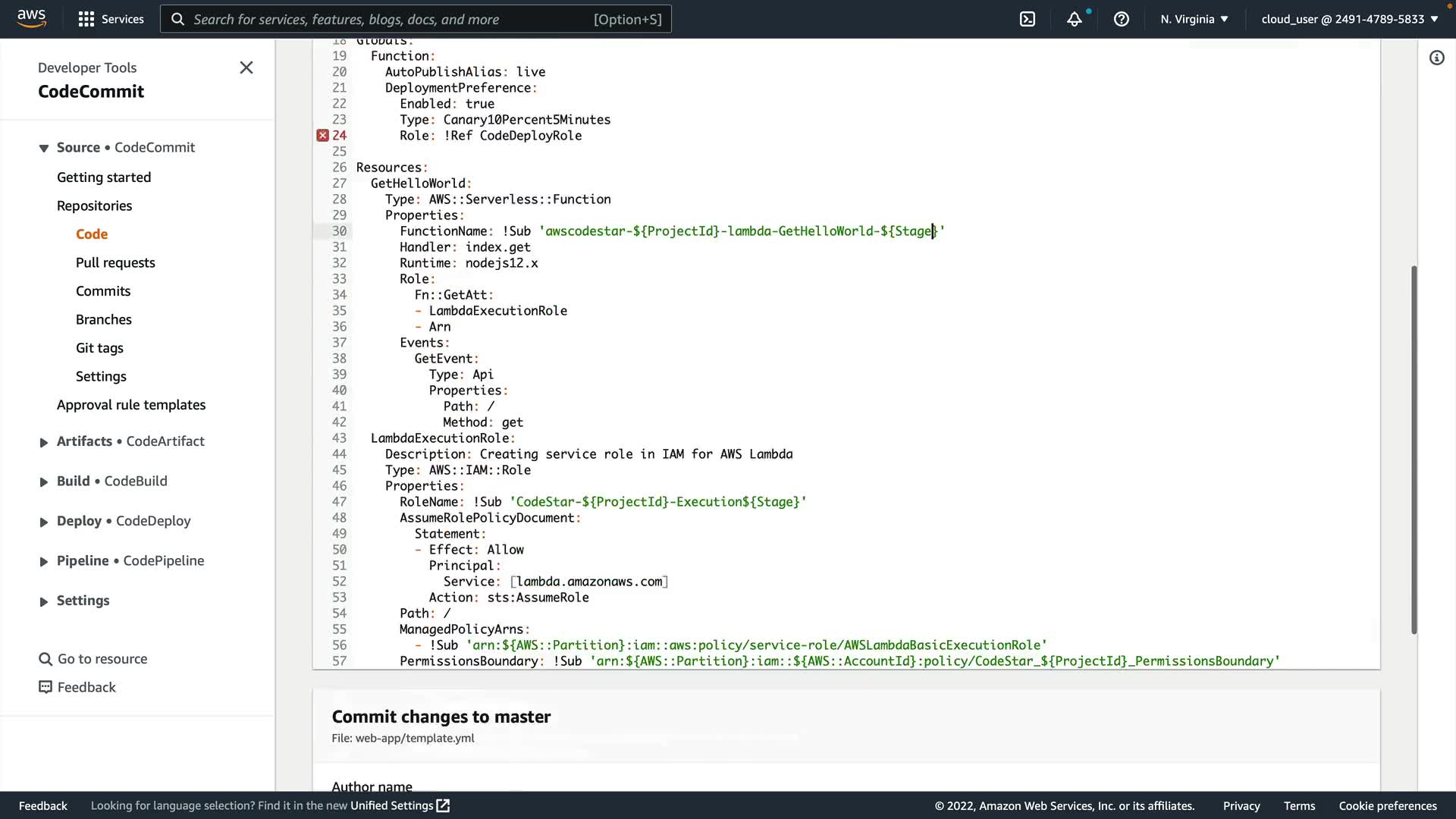Open the info panel icon at right
1456x819 pixels.
[1436, 58]
